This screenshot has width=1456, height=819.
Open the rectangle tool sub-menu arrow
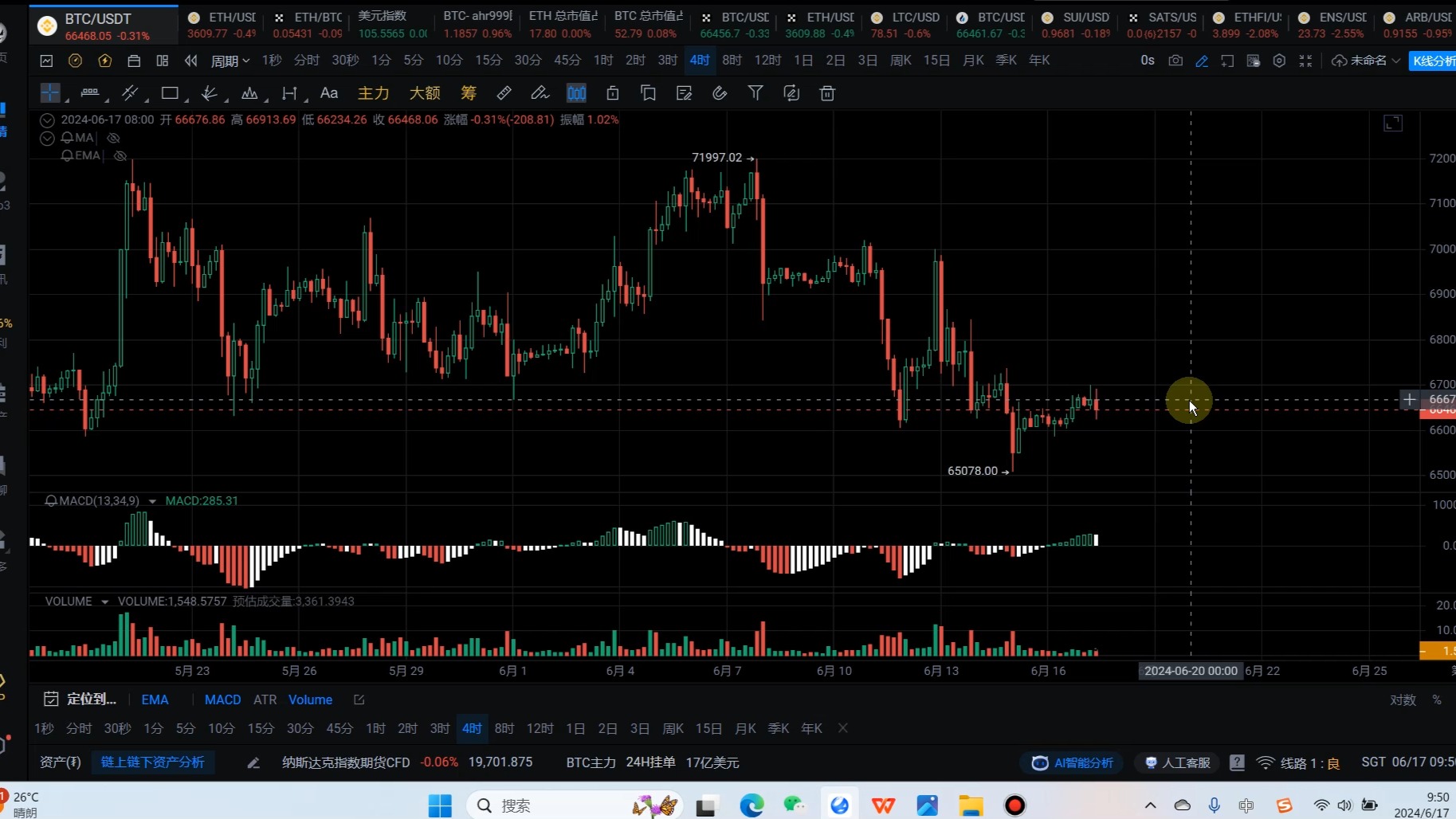pos(186,100)
